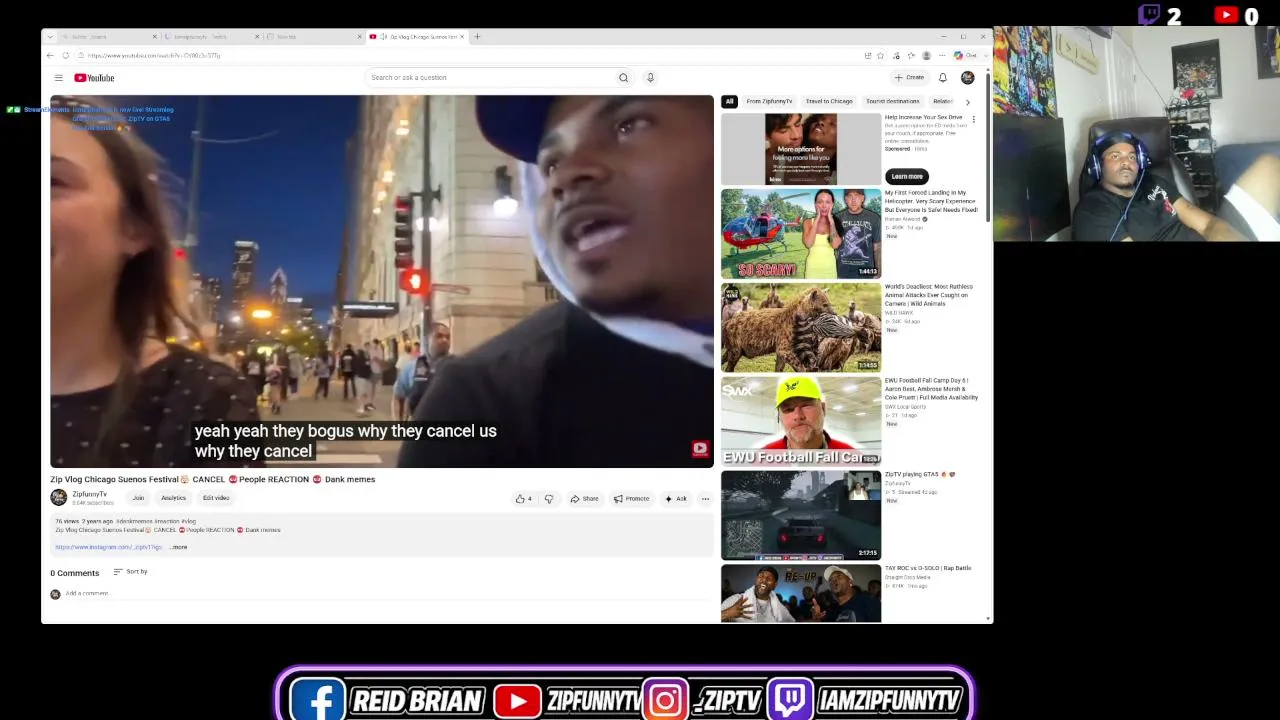This screenshot has height=720, width=1280.
Task: Click the YouTube search input field
Action: pyautogui.click(x=490, y=78)
